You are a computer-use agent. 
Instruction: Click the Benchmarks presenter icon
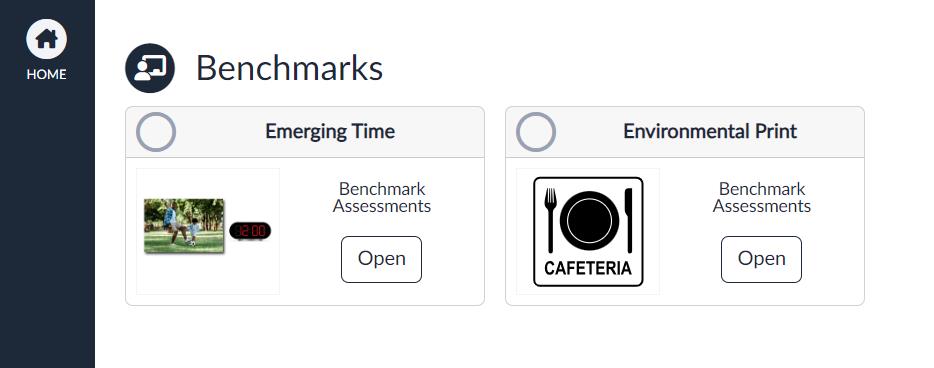(150, 68)
